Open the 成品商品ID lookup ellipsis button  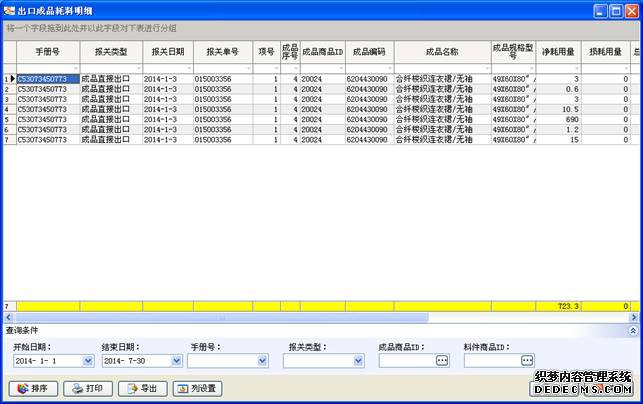[442, 361]
